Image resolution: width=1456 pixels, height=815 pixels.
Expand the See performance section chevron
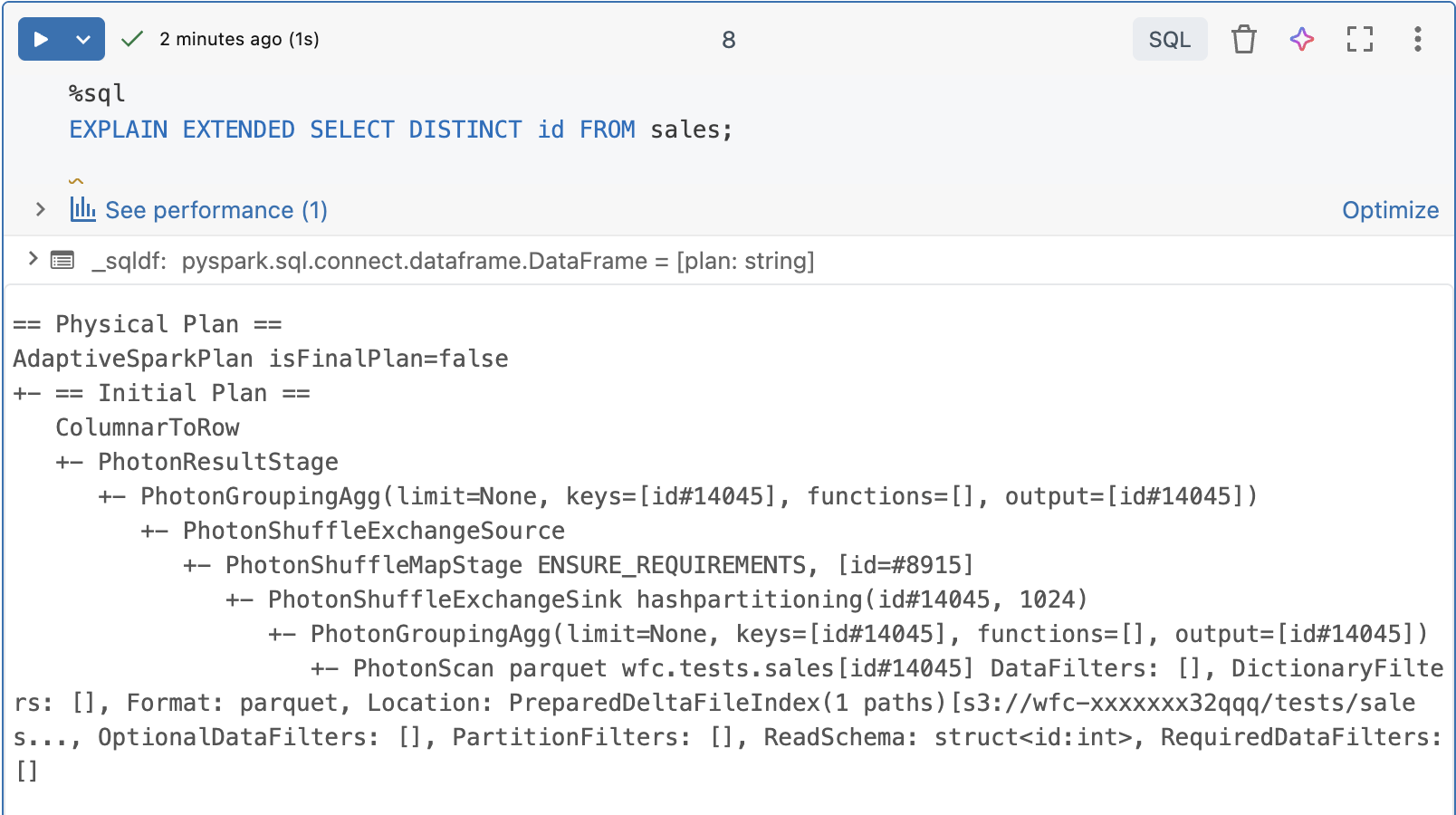click(x=40, y=209)
